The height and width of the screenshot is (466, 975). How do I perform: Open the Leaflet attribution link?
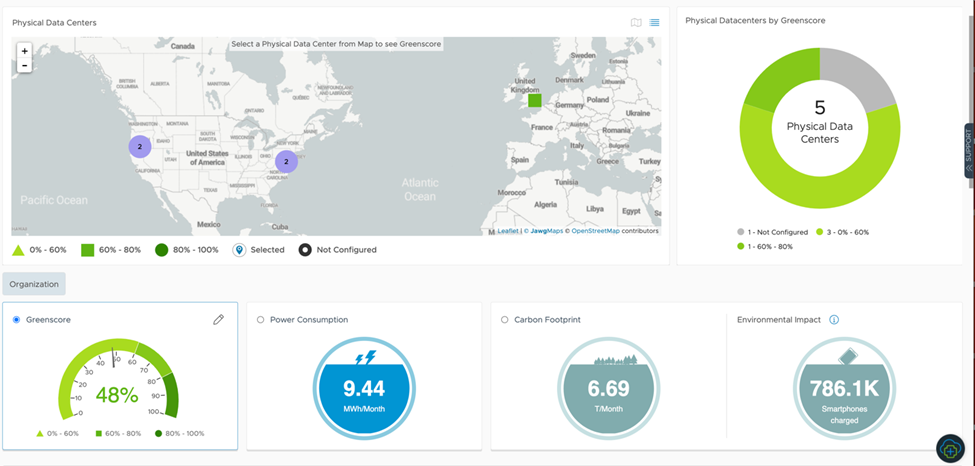click(509, 231)
